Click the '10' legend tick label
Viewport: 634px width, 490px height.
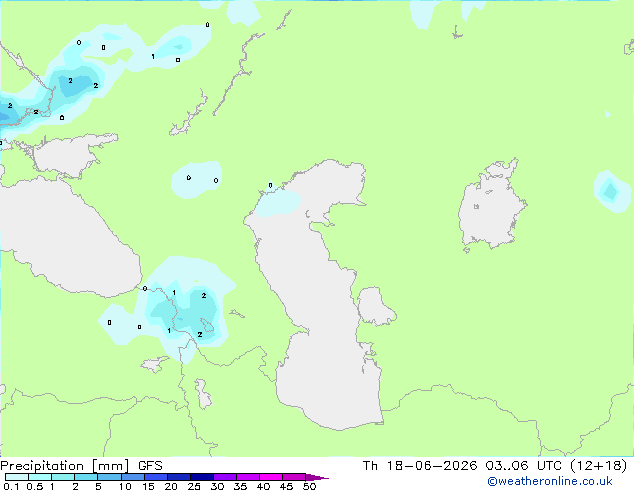tap(125, 486)
